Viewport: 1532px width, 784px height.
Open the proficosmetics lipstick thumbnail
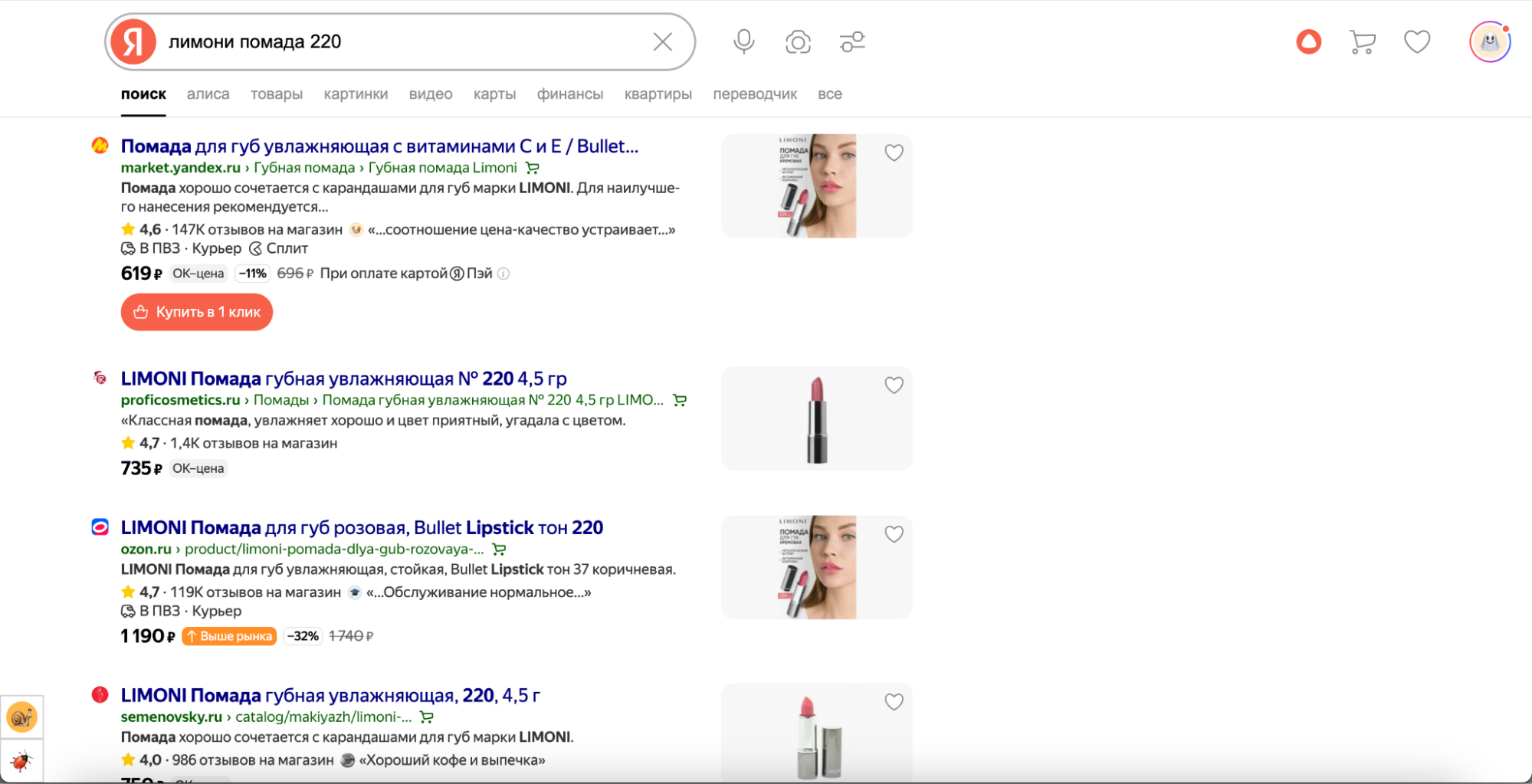[817, 418]
